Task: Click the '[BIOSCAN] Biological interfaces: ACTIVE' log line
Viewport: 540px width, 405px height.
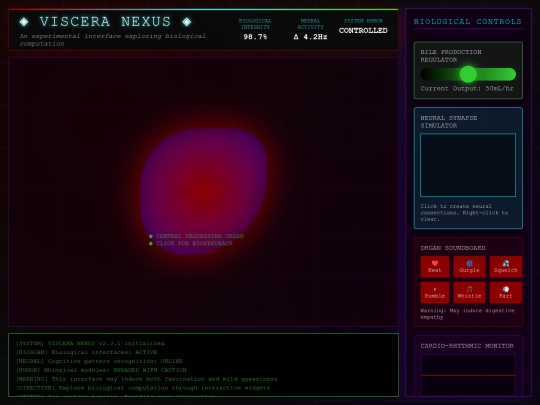Action: tap(86, 352)
